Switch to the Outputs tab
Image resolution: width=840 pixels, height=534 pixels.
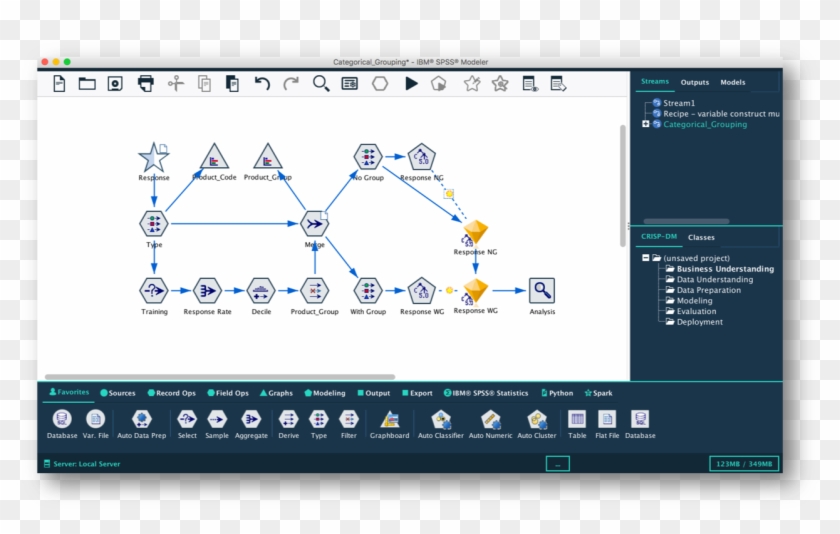coord(694,82)
